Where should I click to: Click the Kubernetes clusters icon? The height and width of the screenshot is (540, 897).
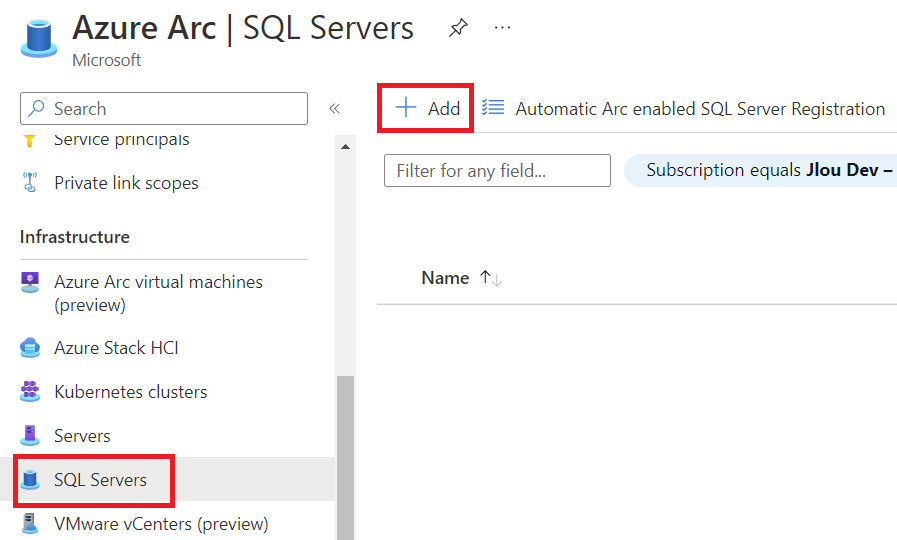(x=30, y=391)
